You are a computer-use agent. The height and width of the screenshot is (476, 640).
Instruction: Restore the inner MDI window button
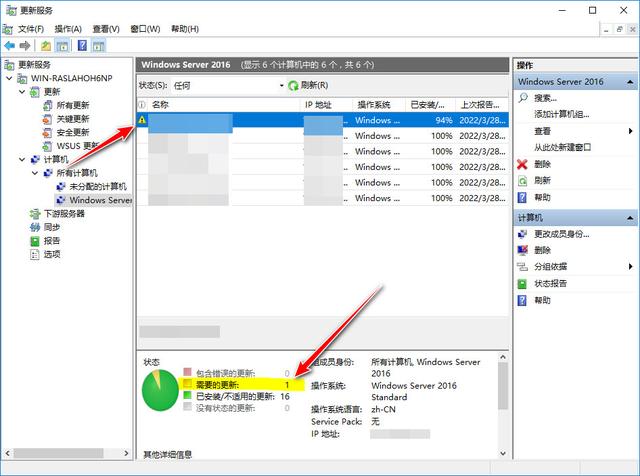619,29
